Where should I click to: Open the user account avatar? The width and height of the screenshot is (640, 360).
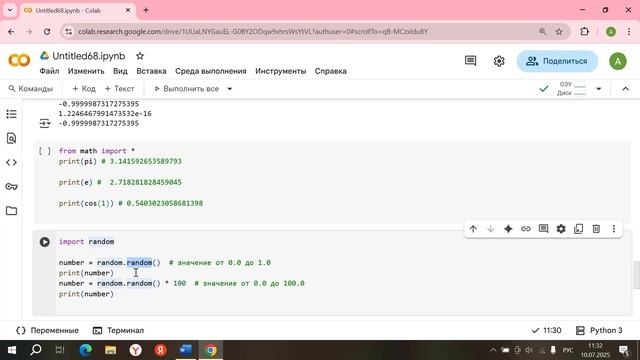click(618, 61)
